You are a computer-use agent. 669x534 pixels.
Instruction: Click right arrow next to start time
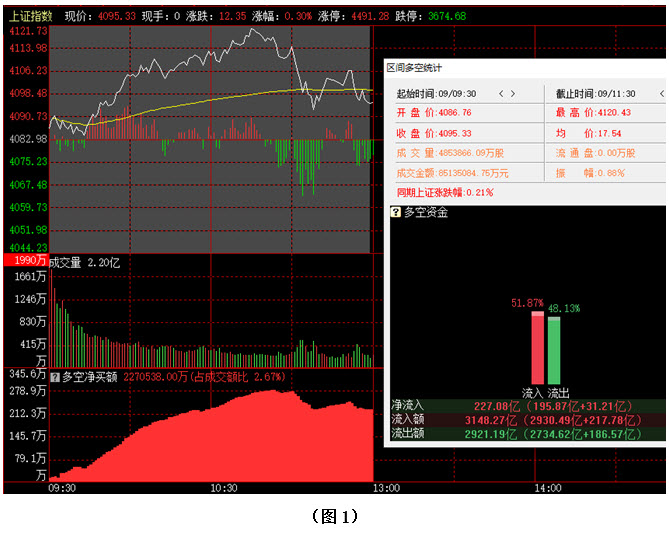(x=514, y=93)
